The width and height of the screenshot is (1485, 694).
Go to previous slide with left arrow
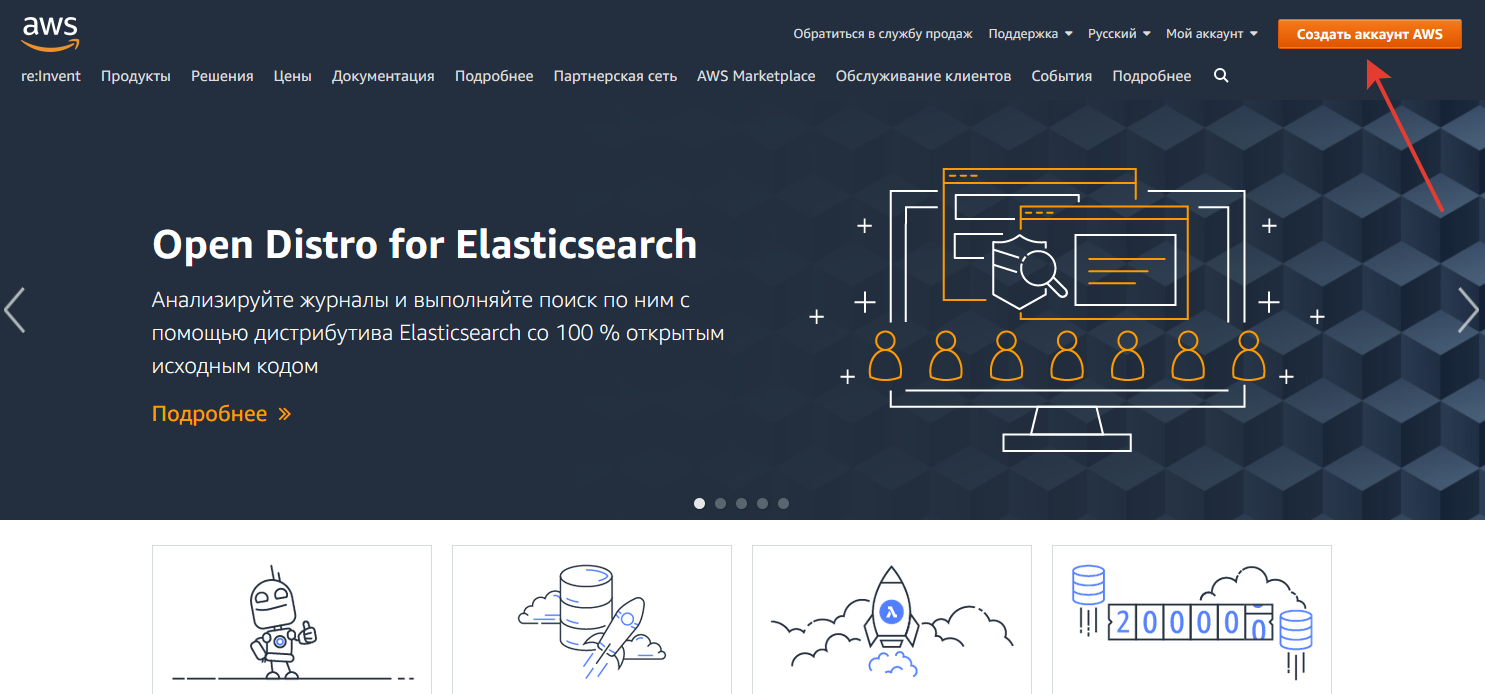coord(15,310)
